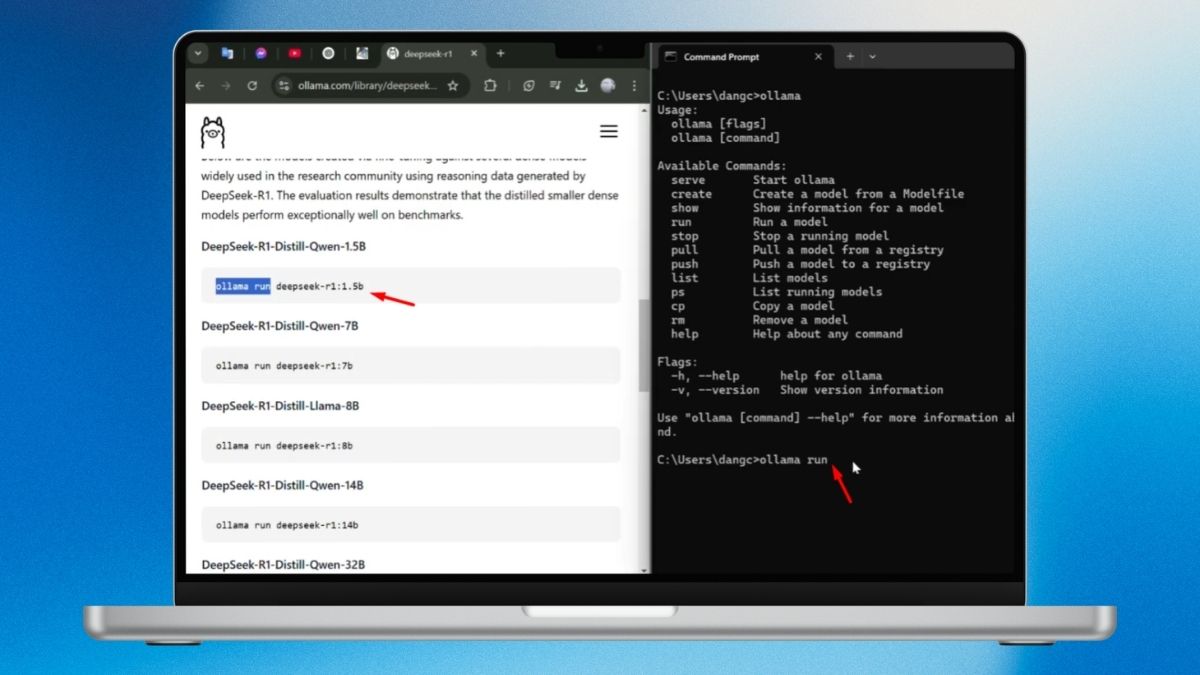Screen dimensions: 1200x675
Task: Click the 'serve' command row in terminal
Action: pyautogui.click(x=753, y=180)
